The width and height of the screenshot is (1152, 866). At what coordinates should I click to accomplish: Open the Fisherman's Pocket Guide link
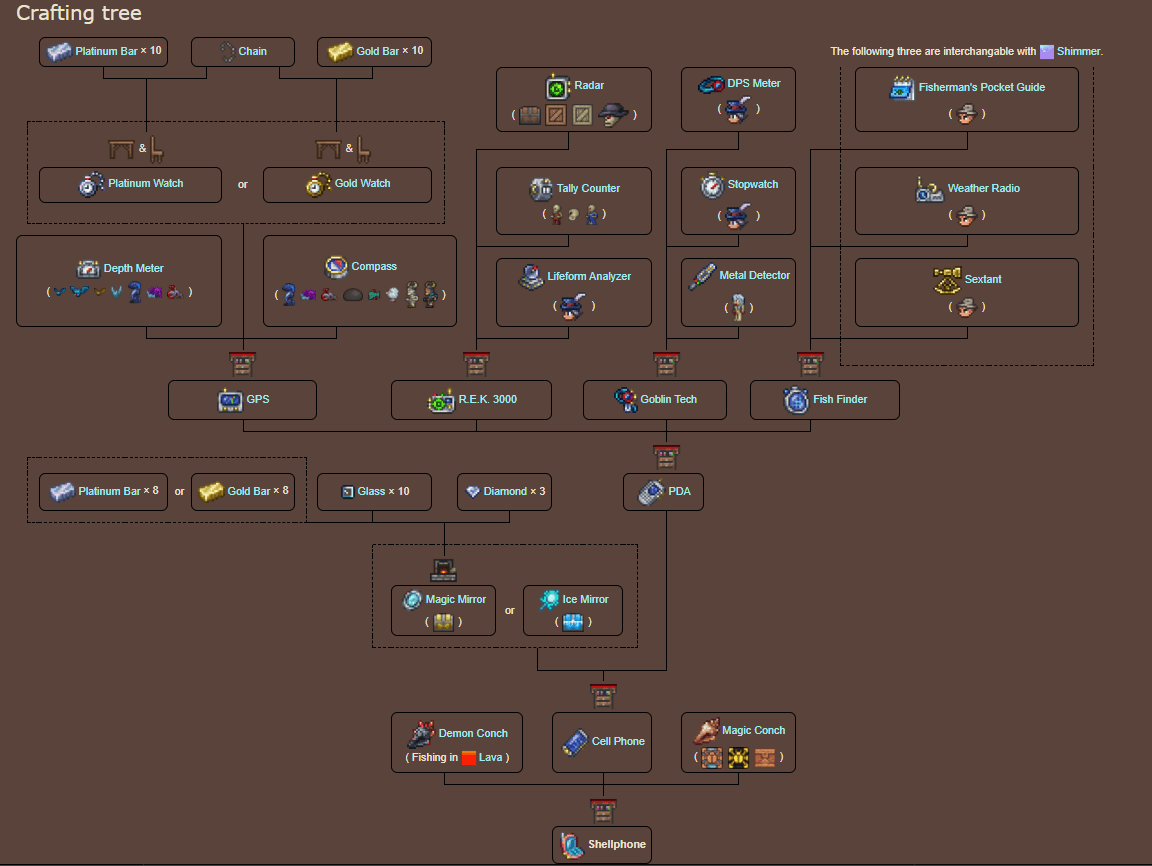981,88
